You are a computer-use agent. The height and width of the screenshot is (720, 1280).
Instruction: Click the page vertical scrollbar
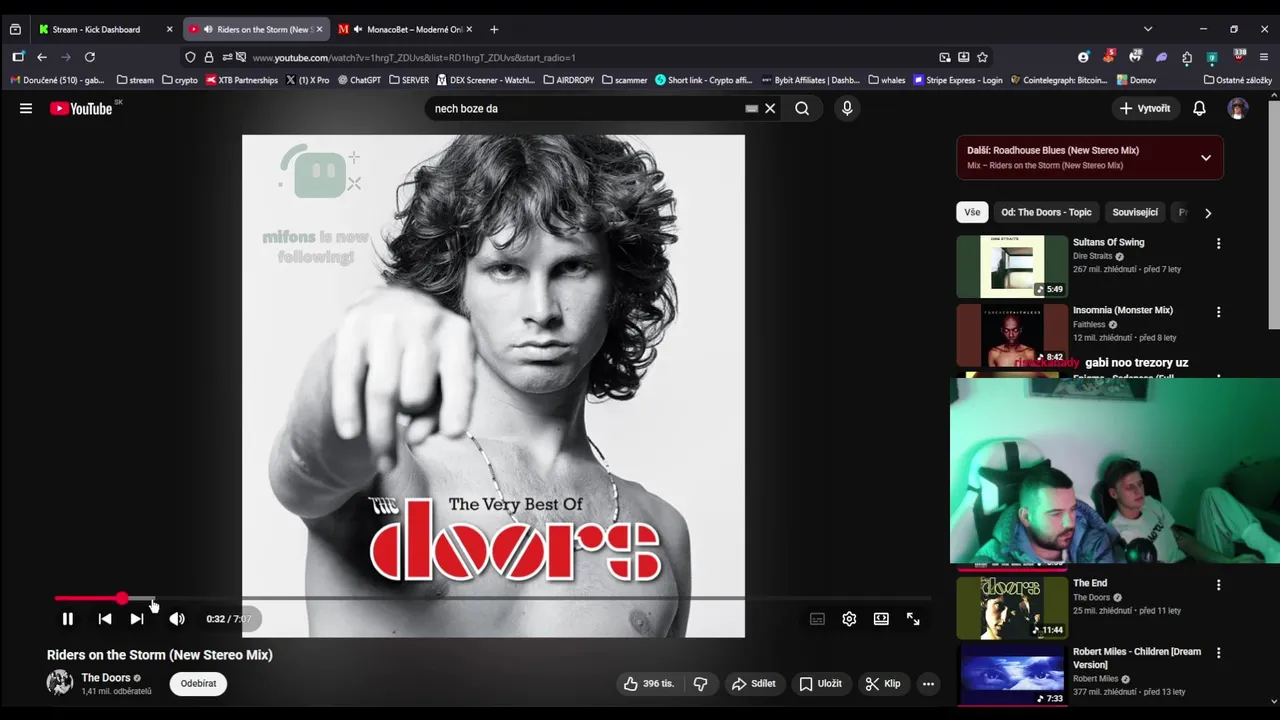coord(1273,215)
